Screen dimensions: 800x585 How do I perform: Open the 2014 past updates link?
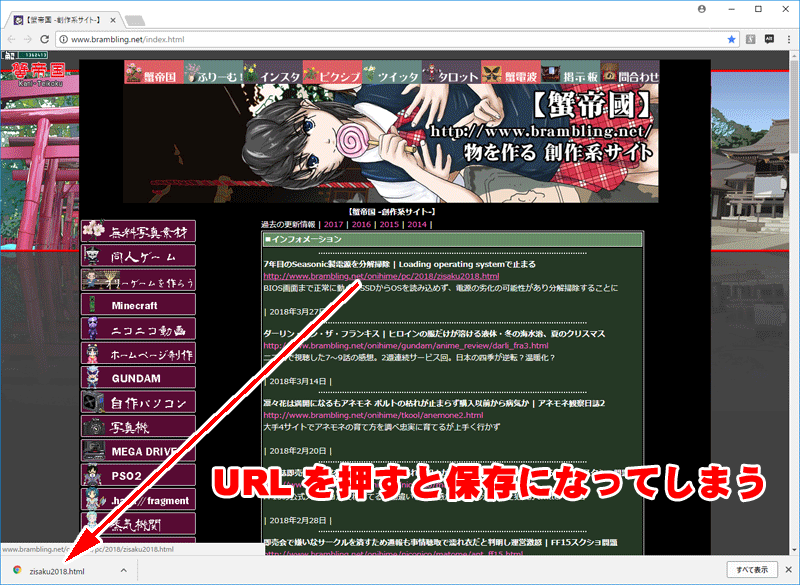click(416, 224)
